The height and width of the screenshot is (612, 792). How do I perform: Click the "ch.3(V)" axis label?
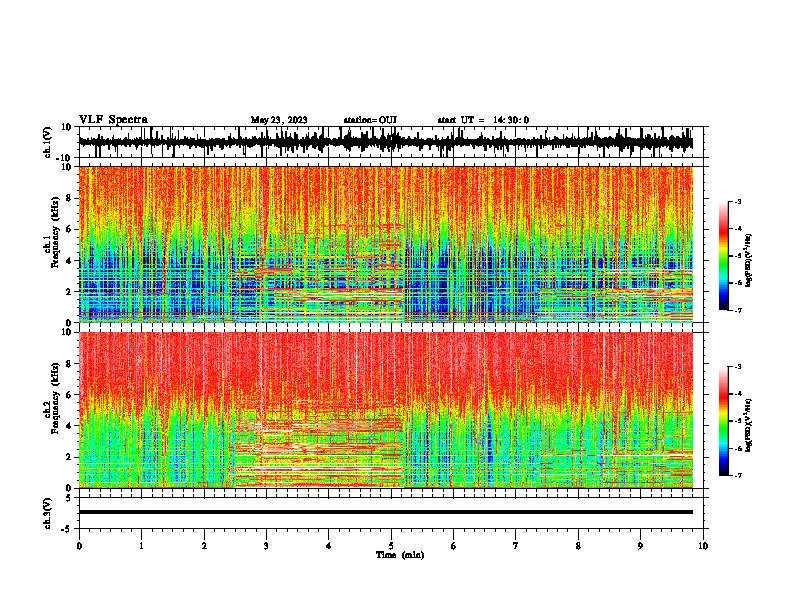[x=48, y=513]
